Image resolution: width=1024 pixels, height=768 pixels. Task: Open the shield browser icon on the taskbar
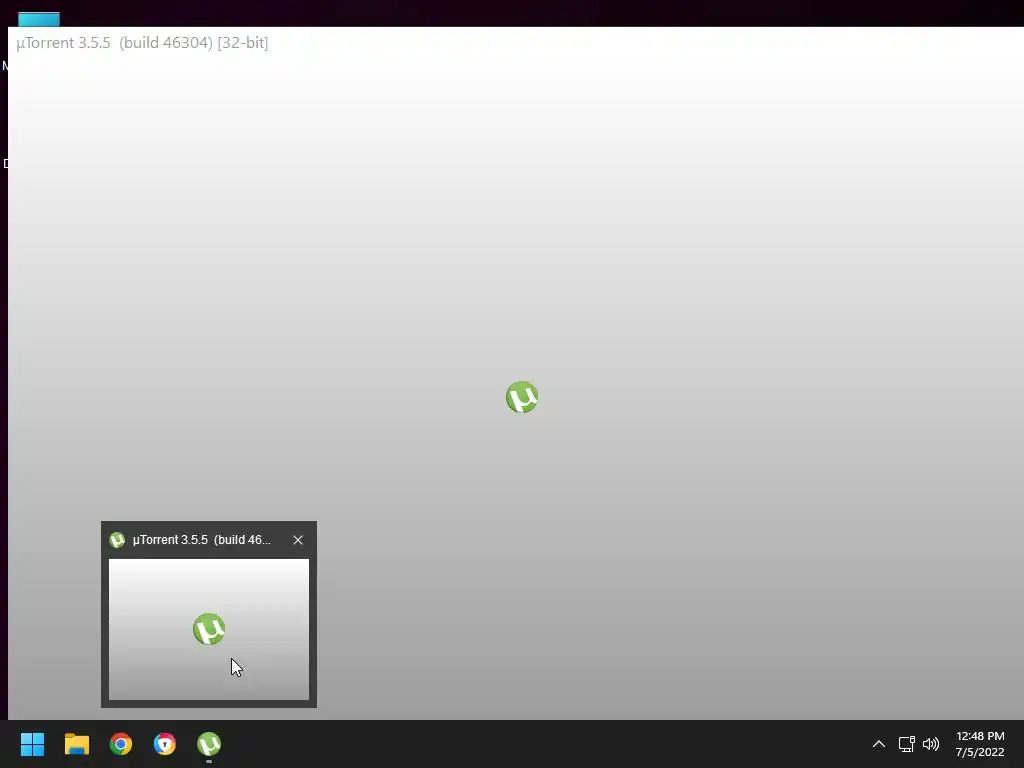click(x=165, y=744)
